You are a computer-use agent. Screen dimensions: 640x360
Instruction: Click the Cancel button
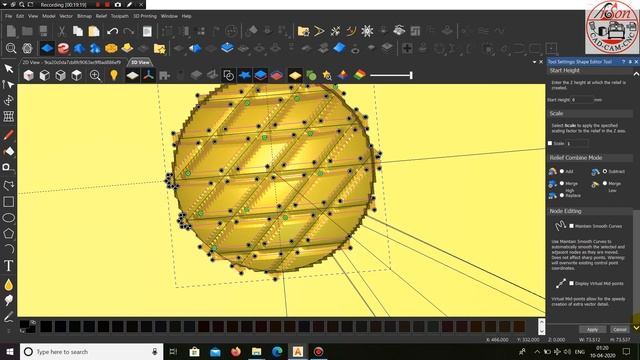(619, 329)
